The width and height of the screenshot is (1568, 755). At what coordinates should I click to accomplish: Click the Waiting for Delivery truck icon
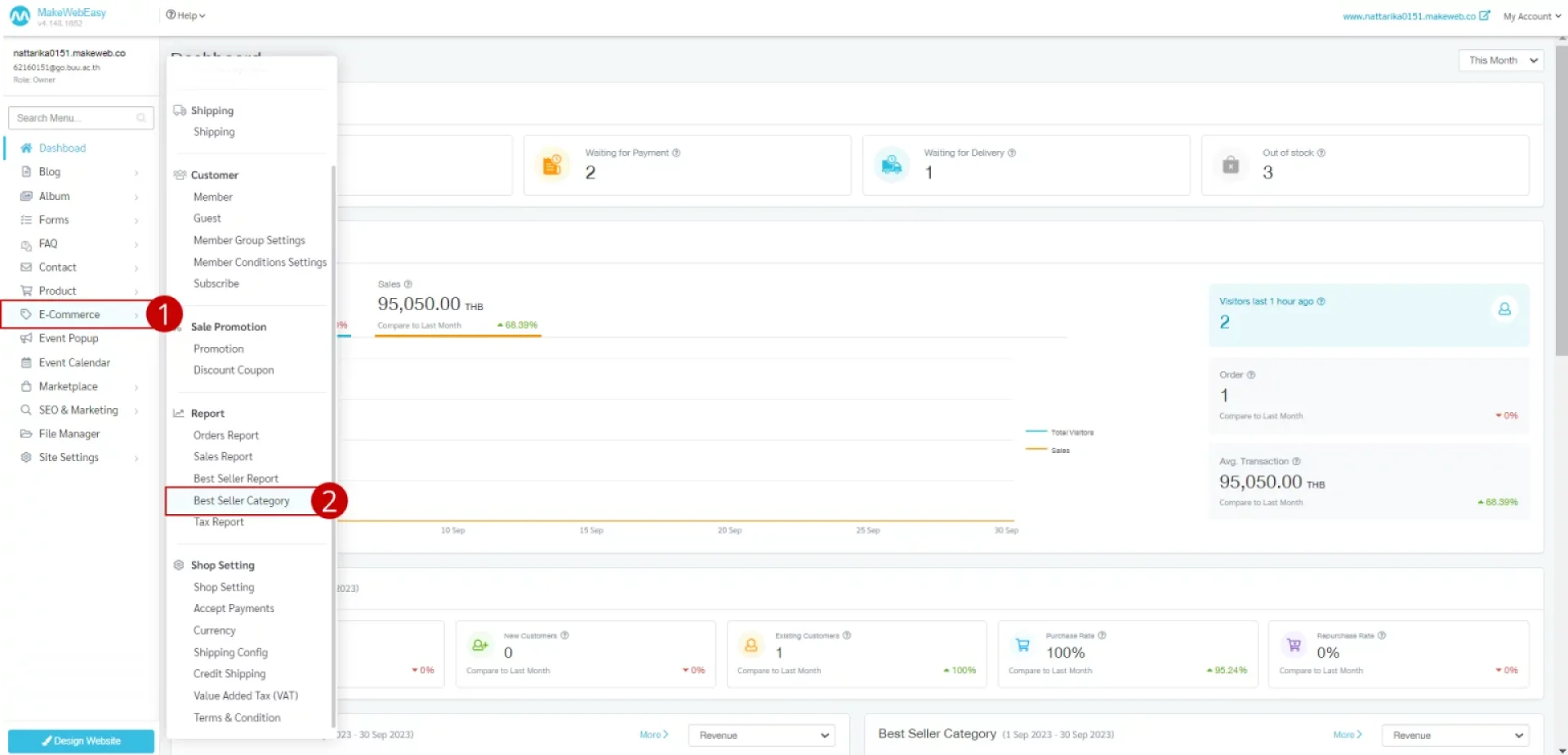coord(891,165)
